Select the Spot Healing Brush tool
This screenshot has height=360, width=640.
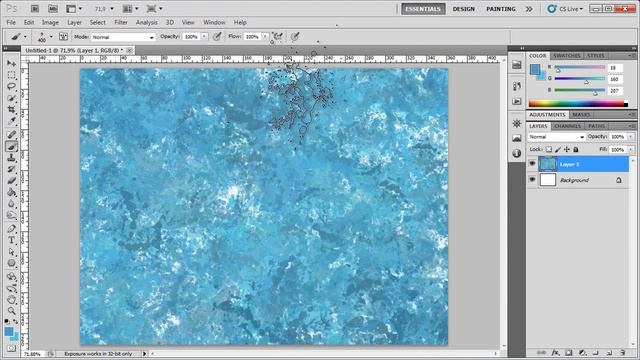[11, 135]
